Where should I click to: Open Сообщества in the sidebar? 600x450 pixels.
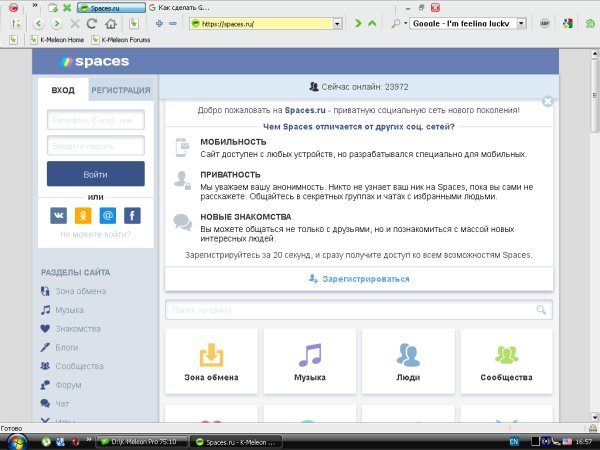(72, 366)
